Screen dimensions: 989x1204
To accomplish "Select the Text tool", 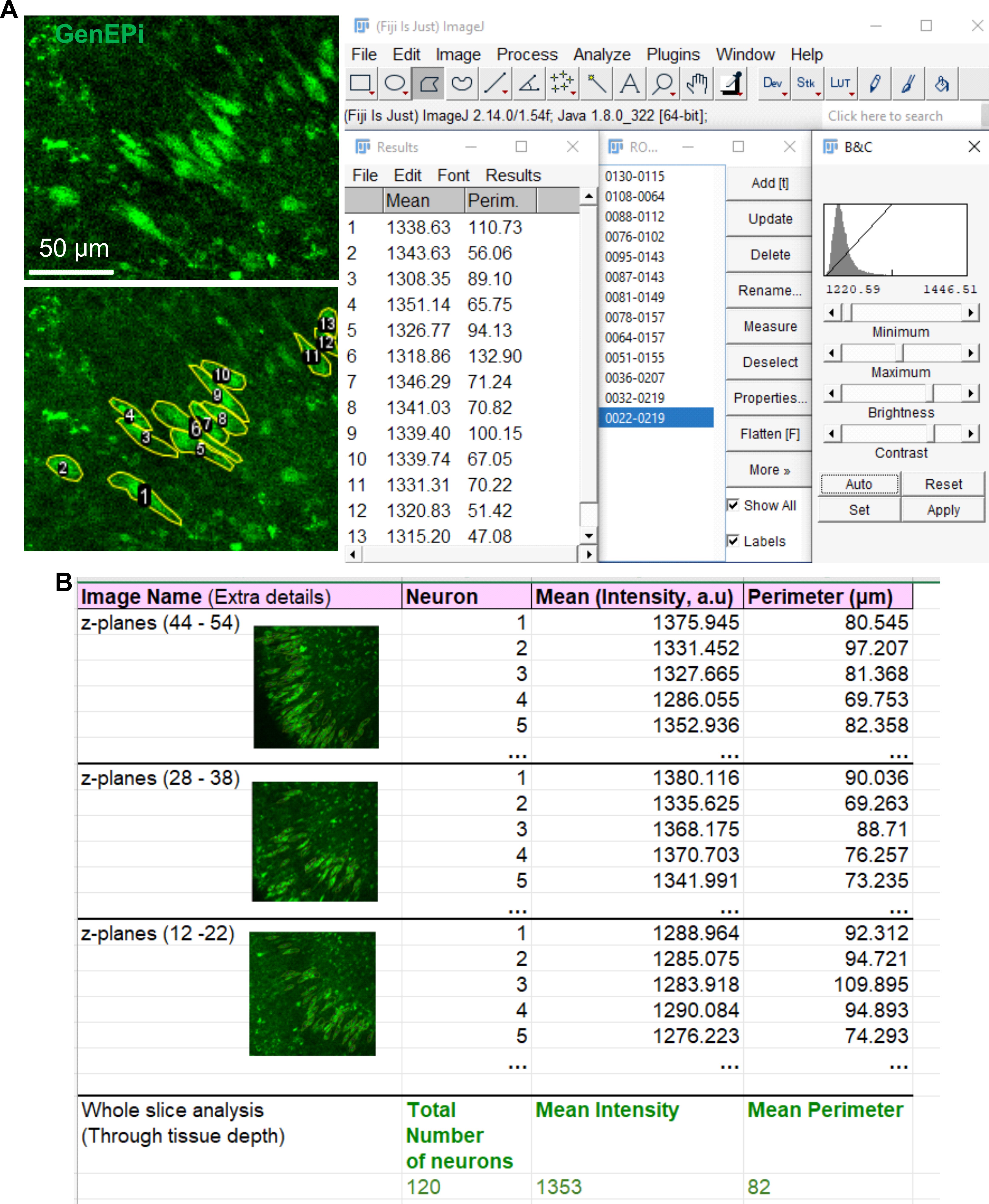I will coord(629,84).
